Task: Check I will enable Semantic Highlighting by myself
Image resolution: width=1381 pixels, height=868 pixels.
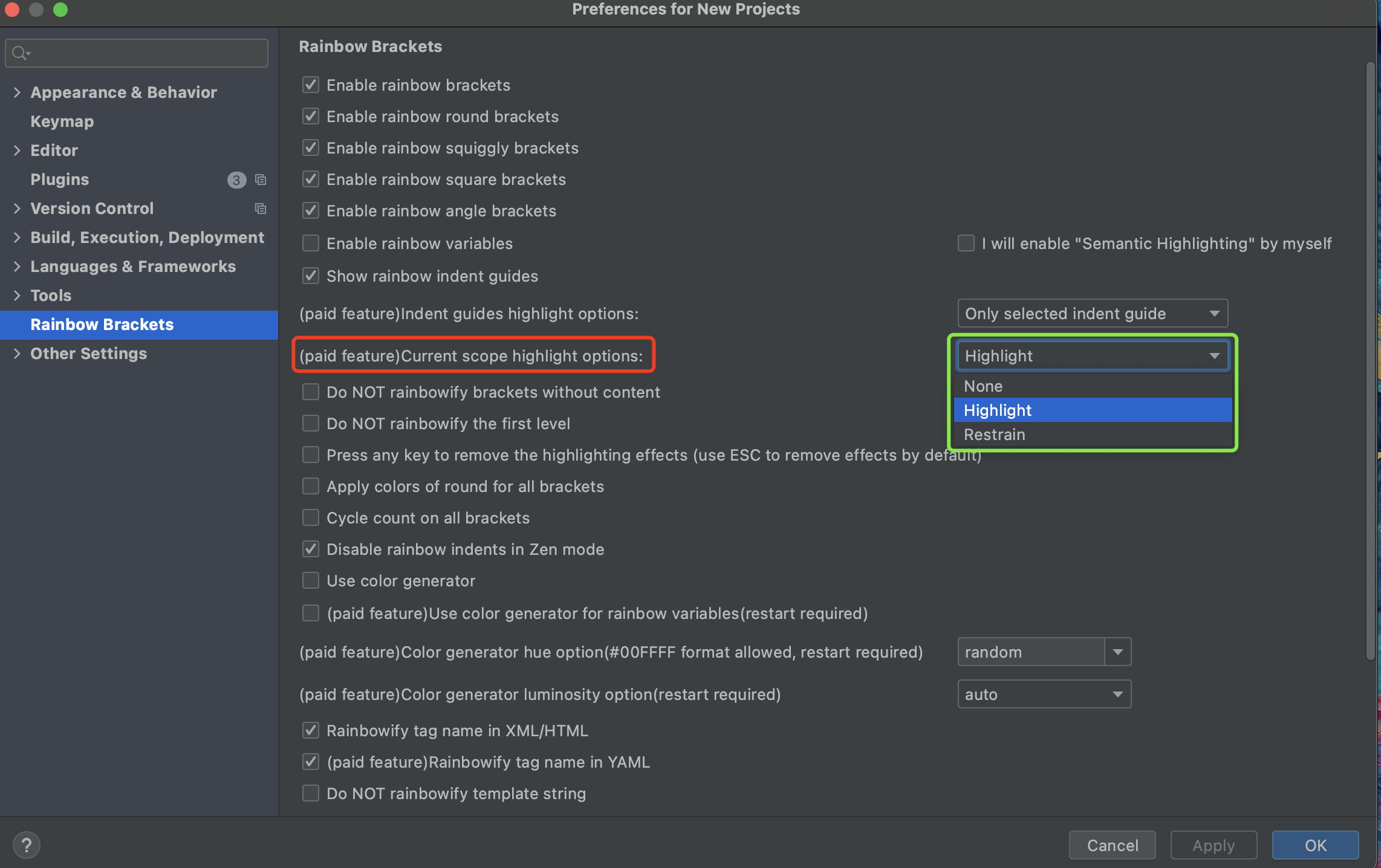Action: point(966,244)
